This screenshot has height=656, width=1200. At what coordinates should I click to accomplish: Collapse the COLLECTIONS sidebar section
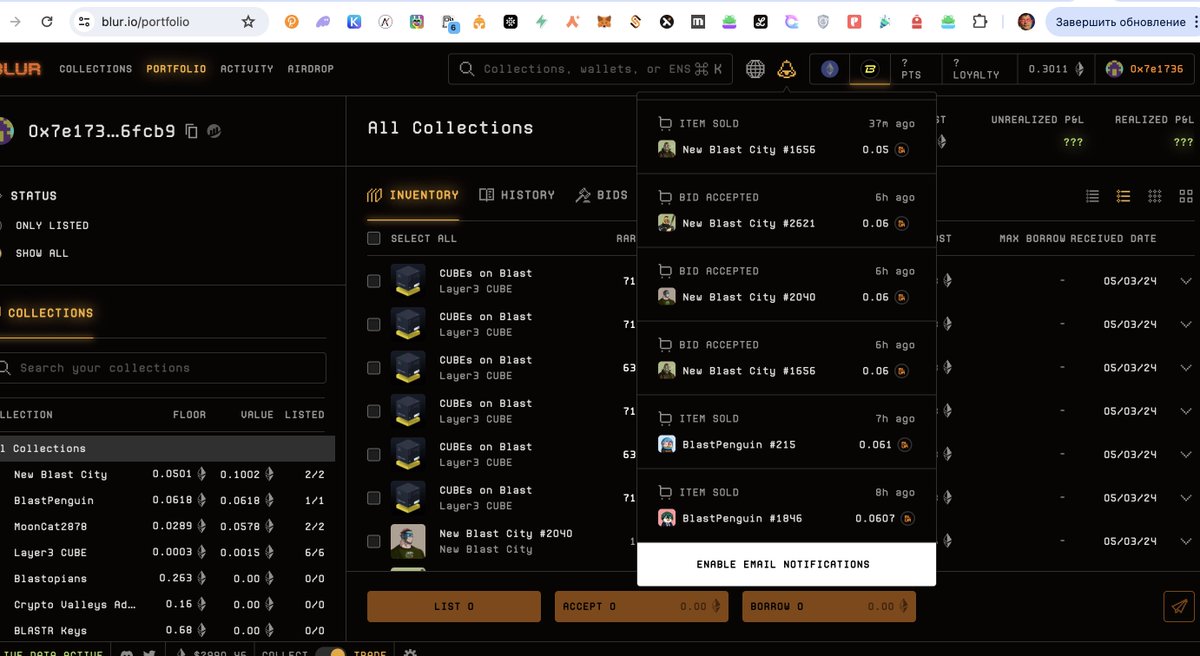pyautogui.click(x=49, y=312)
